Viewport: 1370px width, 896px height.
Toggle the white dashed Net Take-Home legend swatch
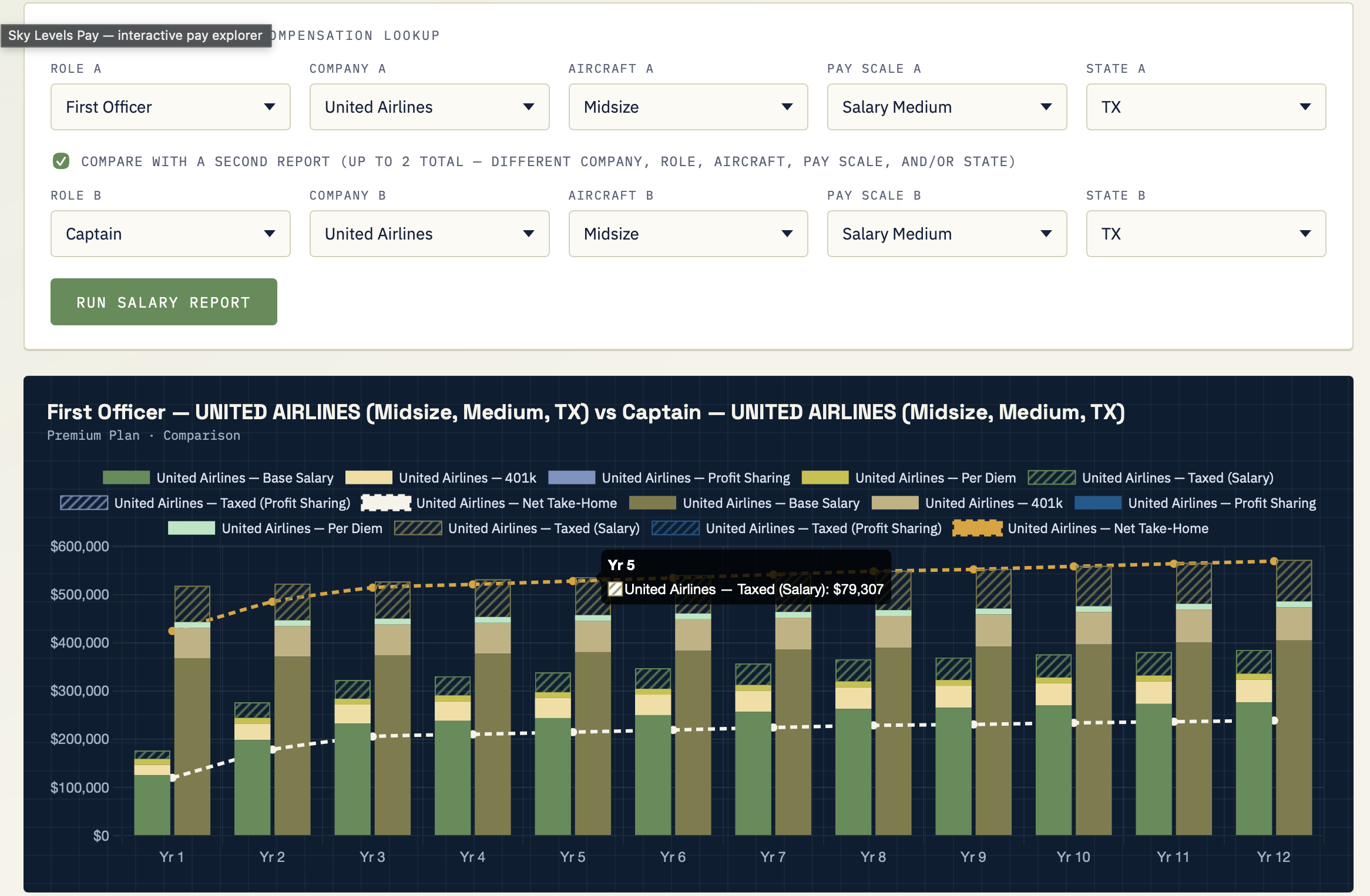click(x=386, y=503)
